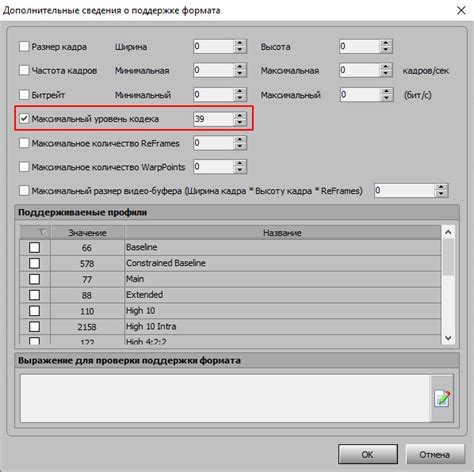Viewport: 474px width, 472px height.
Task: Click into the format check expression text field
Action: (225, 398)
